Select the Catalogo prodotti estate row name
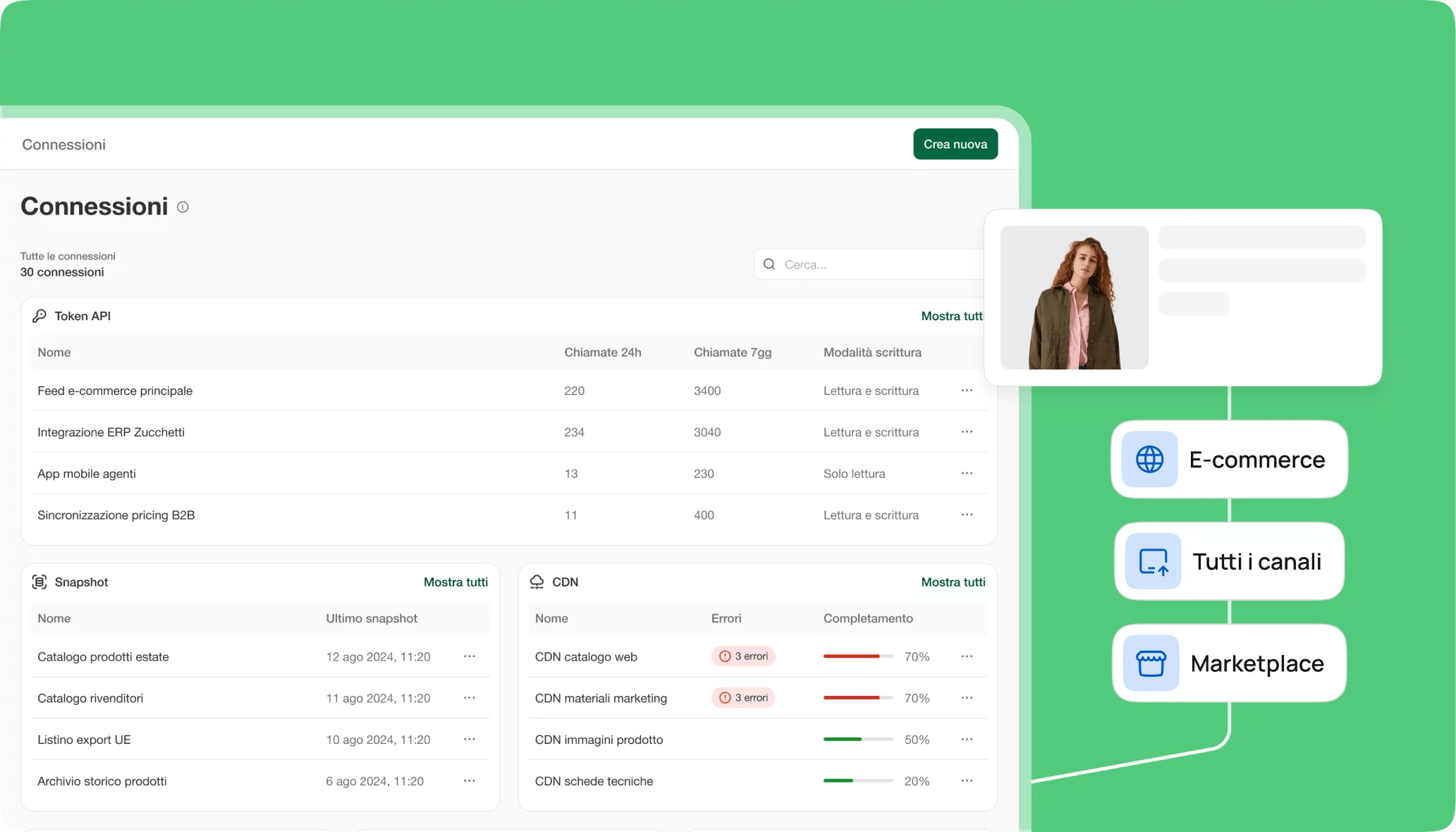The width and height of the screenshot is (1456, 832). 103,656
